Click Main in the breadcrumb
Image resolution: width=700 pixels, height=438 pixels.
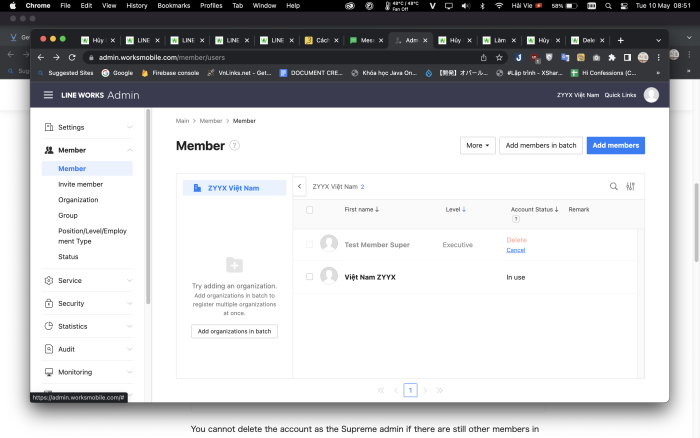pos(182,121)
